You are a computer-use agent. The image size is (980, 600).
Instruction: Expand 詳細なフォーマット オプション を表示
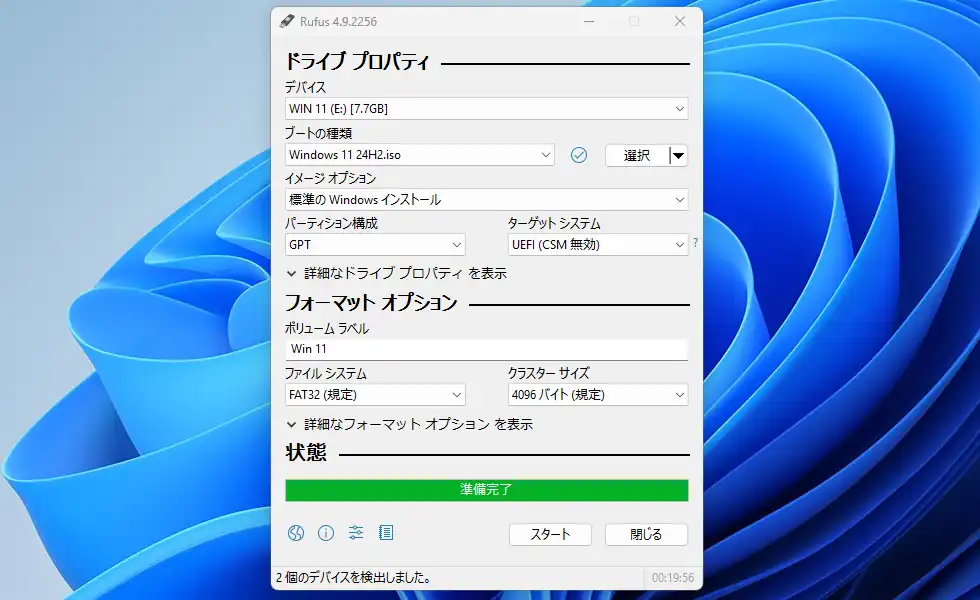(409, 424)
